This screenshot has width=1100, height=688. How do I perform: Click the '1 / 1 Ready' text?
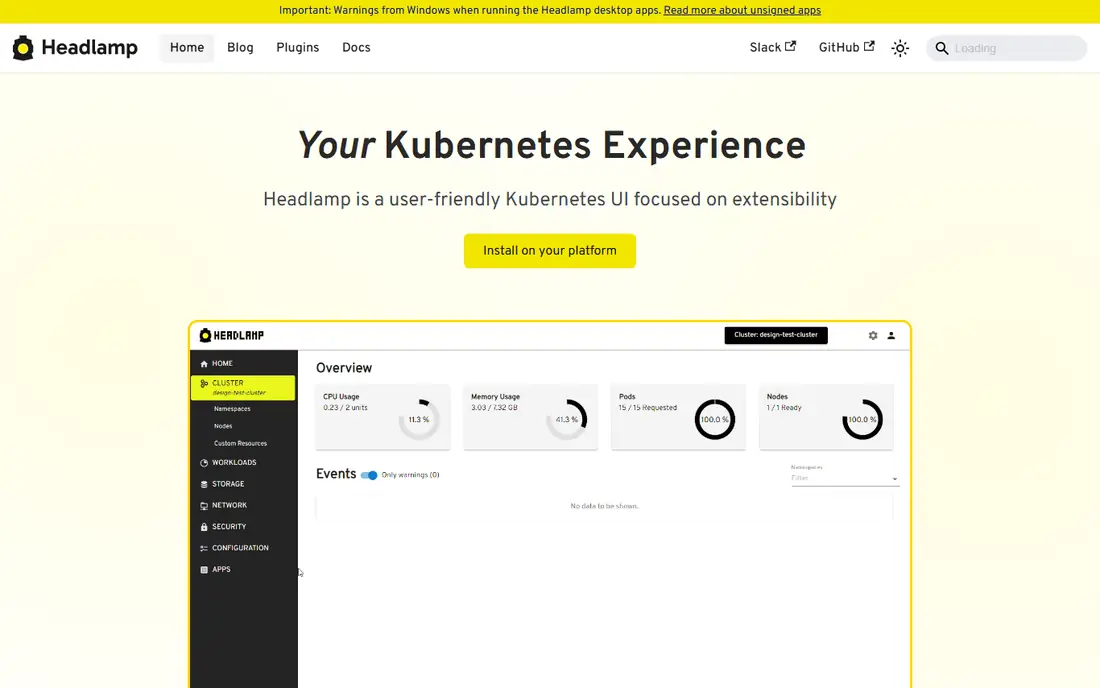(x=784, y=407)
